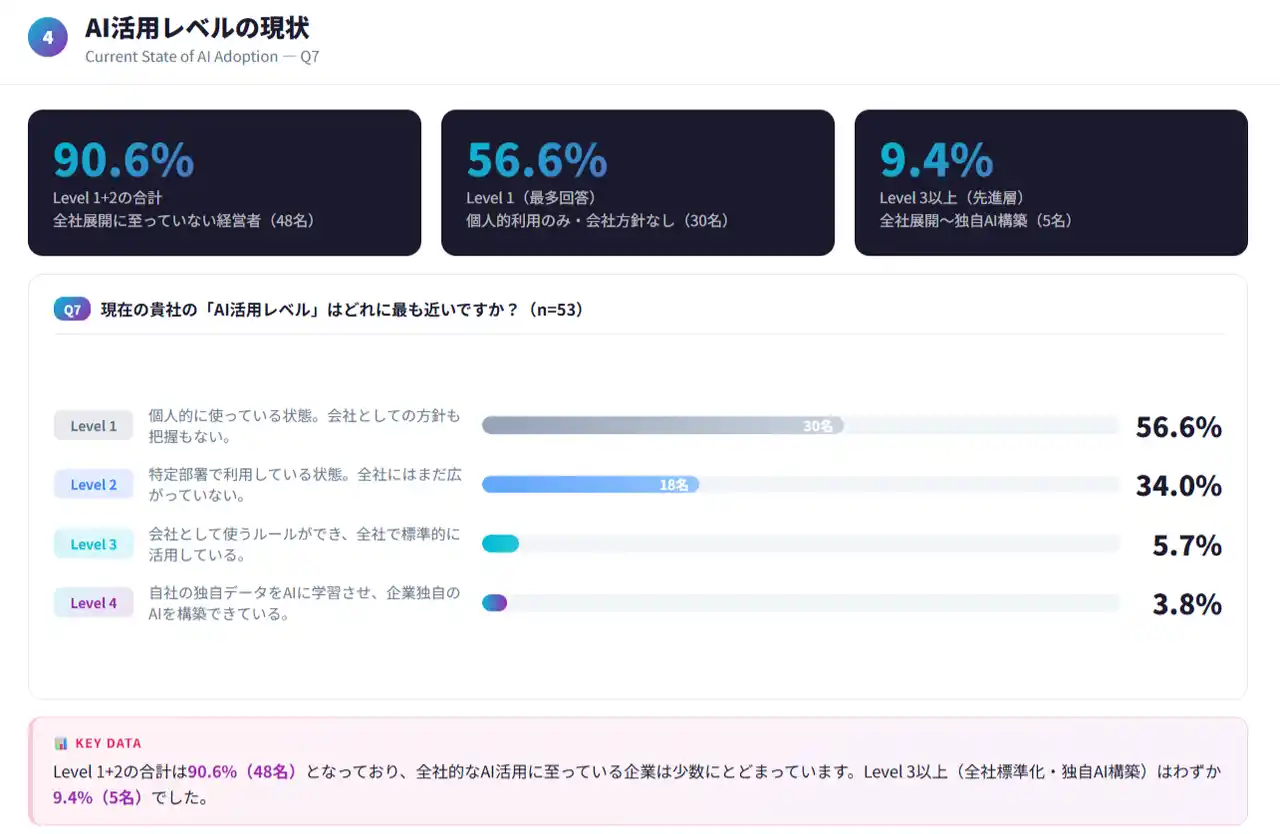This screenshot has height=834, width=1280.
Task: Click the purple Level 4 bar
Action: pos(495,603)
